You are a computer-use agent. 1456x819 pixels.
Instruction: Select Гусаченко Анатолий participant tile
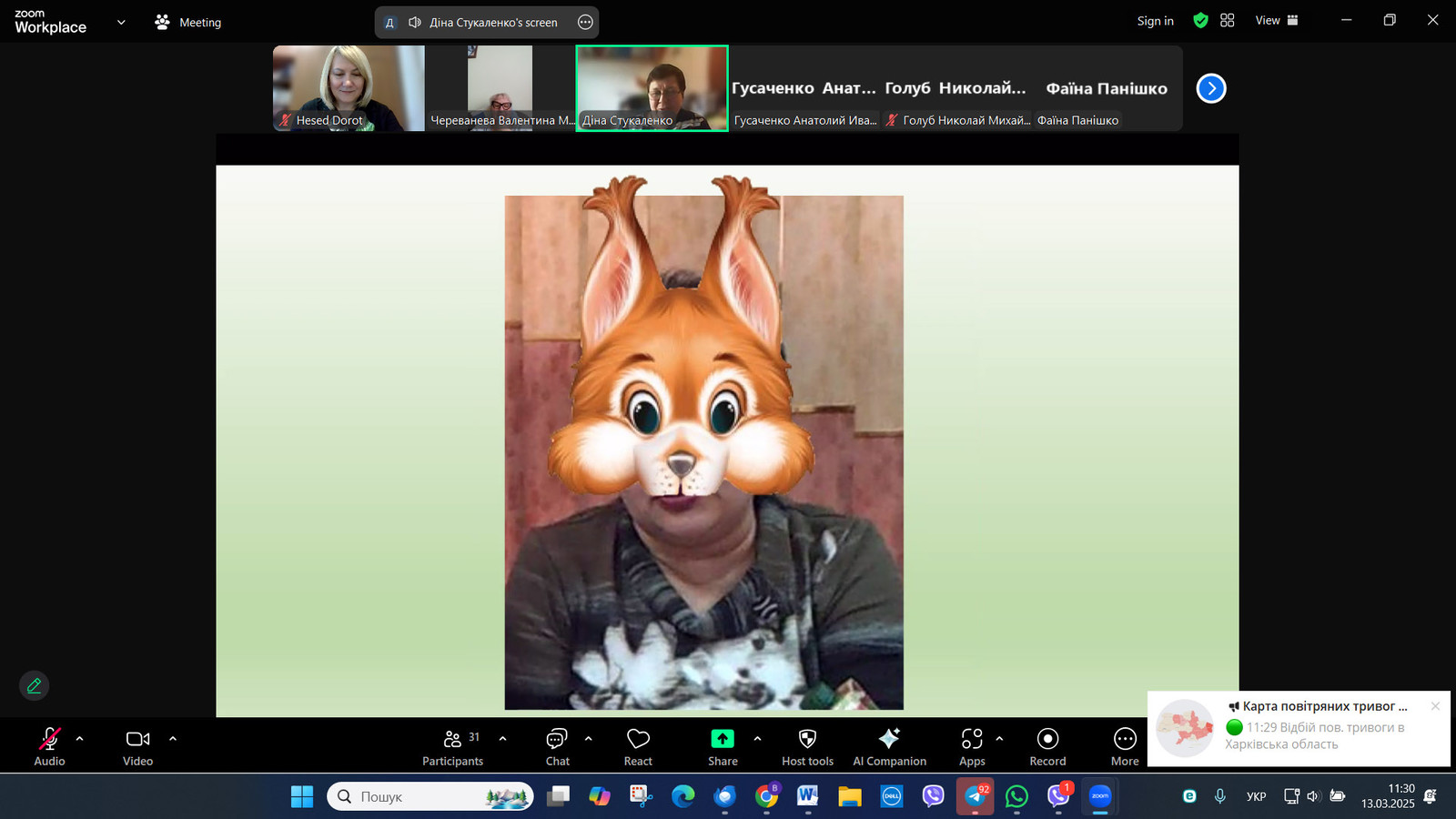[x=804, y=88]
